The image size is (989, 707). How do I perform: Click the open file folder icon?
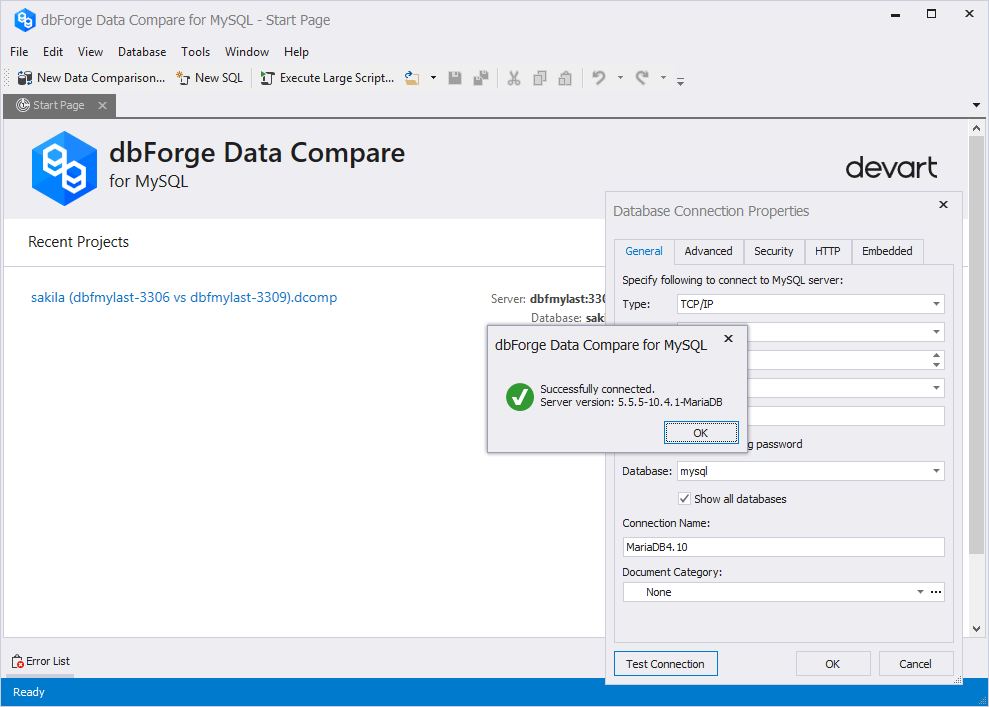coord(412,78)
